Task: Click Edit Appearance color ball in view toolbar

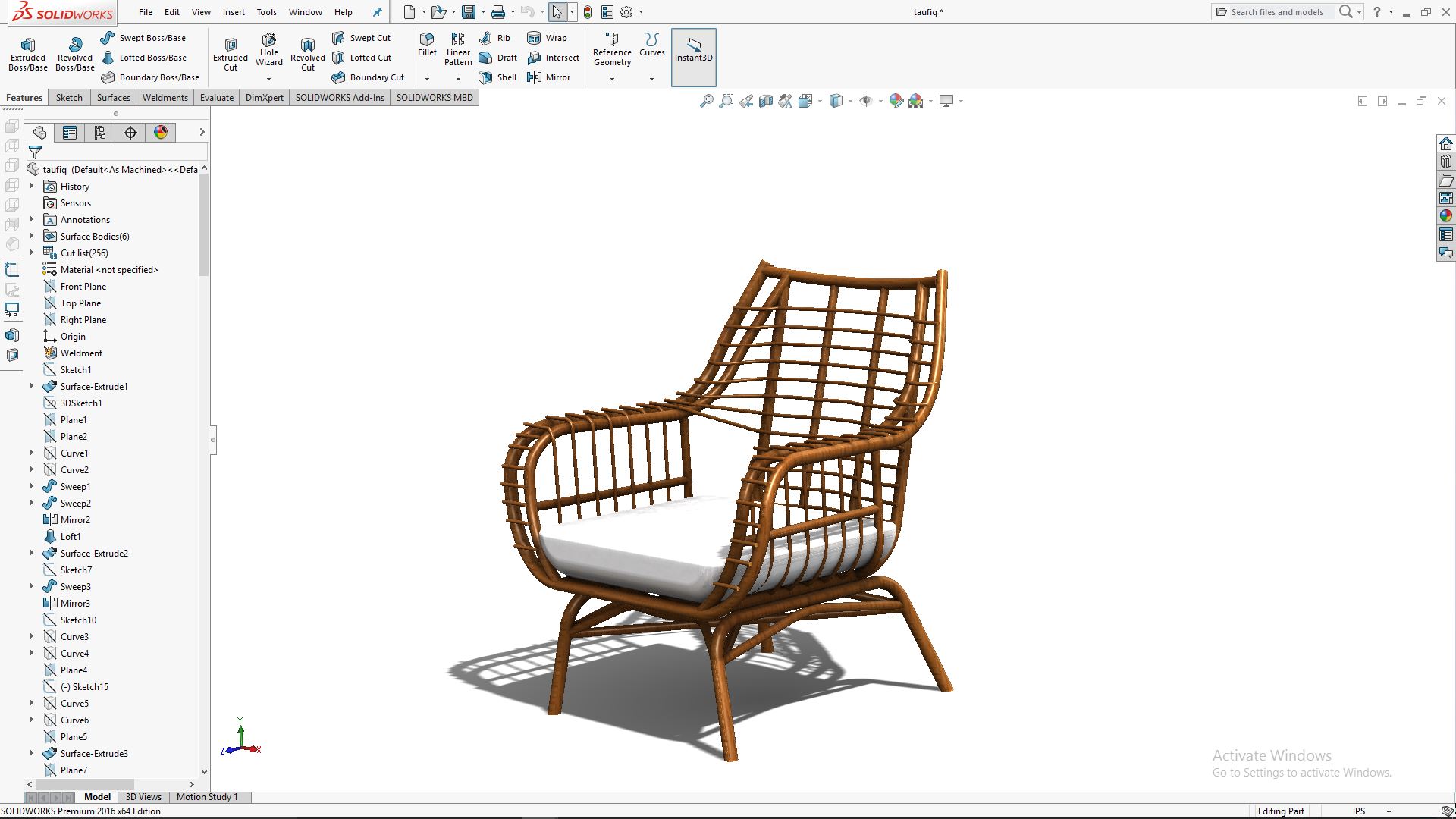Action: coord(896,101)
